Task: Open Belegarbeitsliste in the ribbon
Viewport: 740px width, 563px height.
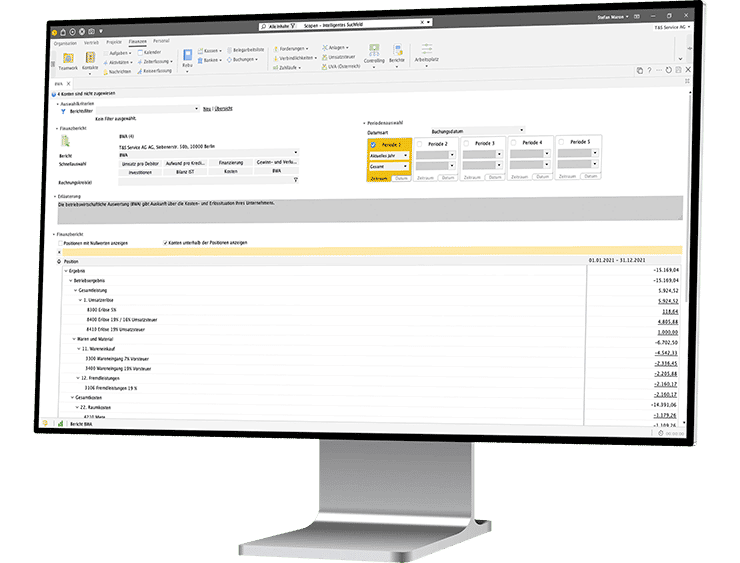Action: coord(245,50)
